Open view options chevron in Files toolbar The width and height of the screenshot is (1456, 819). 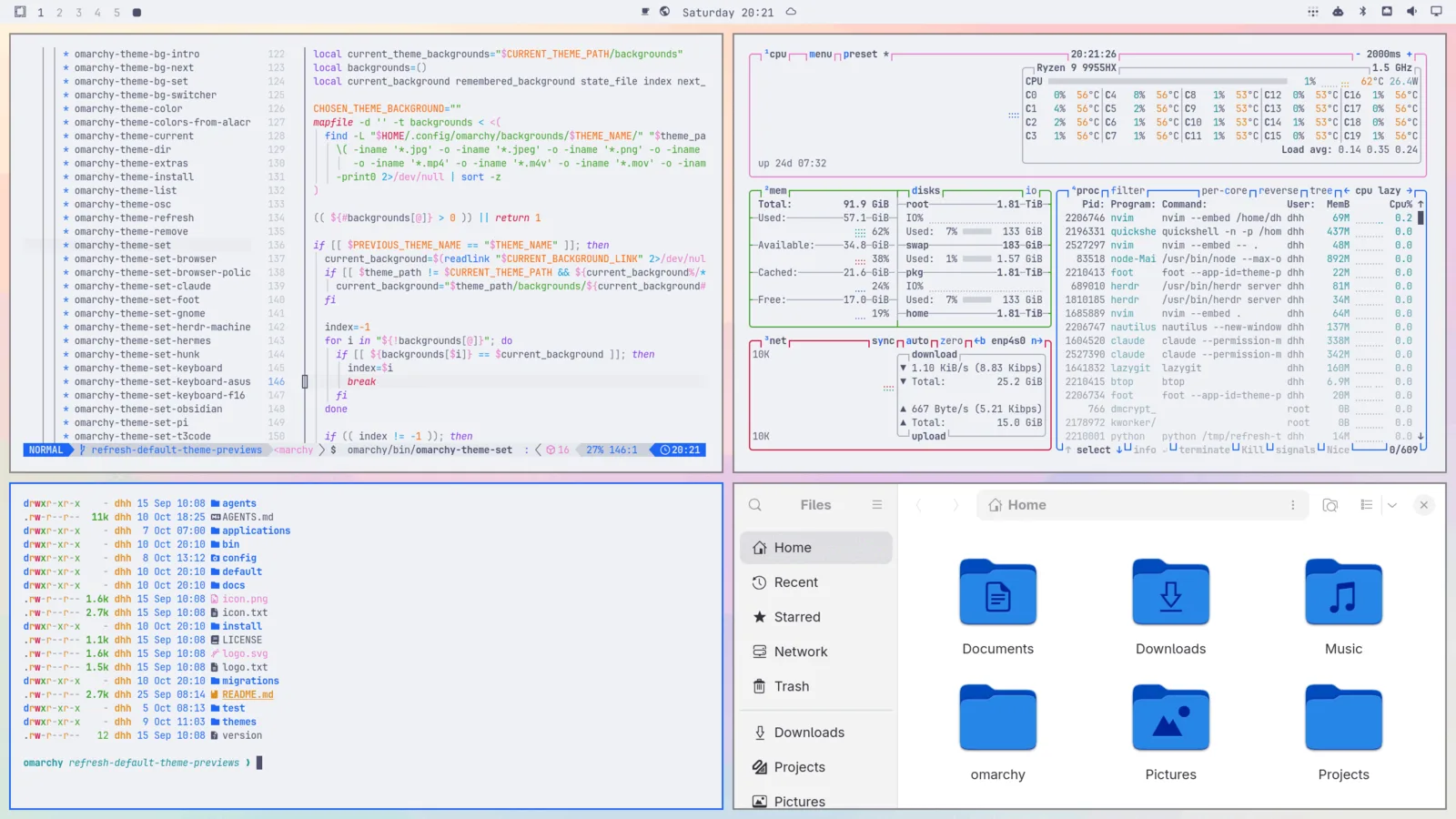pyautogui.click(x=1392, y=505)
